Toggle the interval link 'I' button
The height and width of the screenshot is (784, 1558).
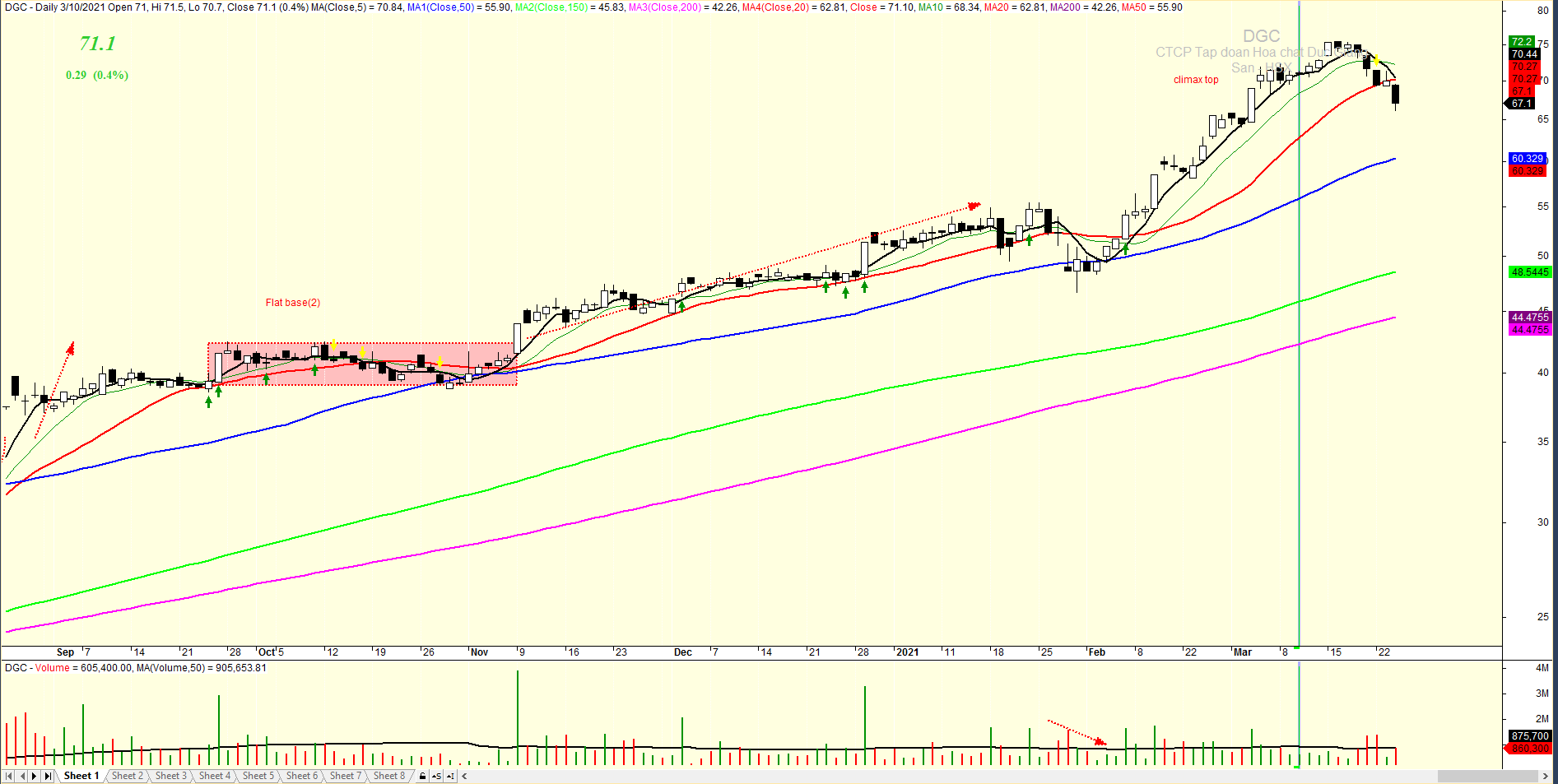click(451, 776)
